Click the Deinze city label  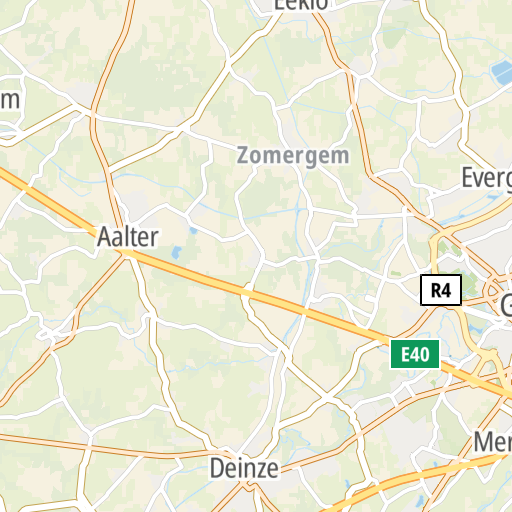click(x=244, y=468)
